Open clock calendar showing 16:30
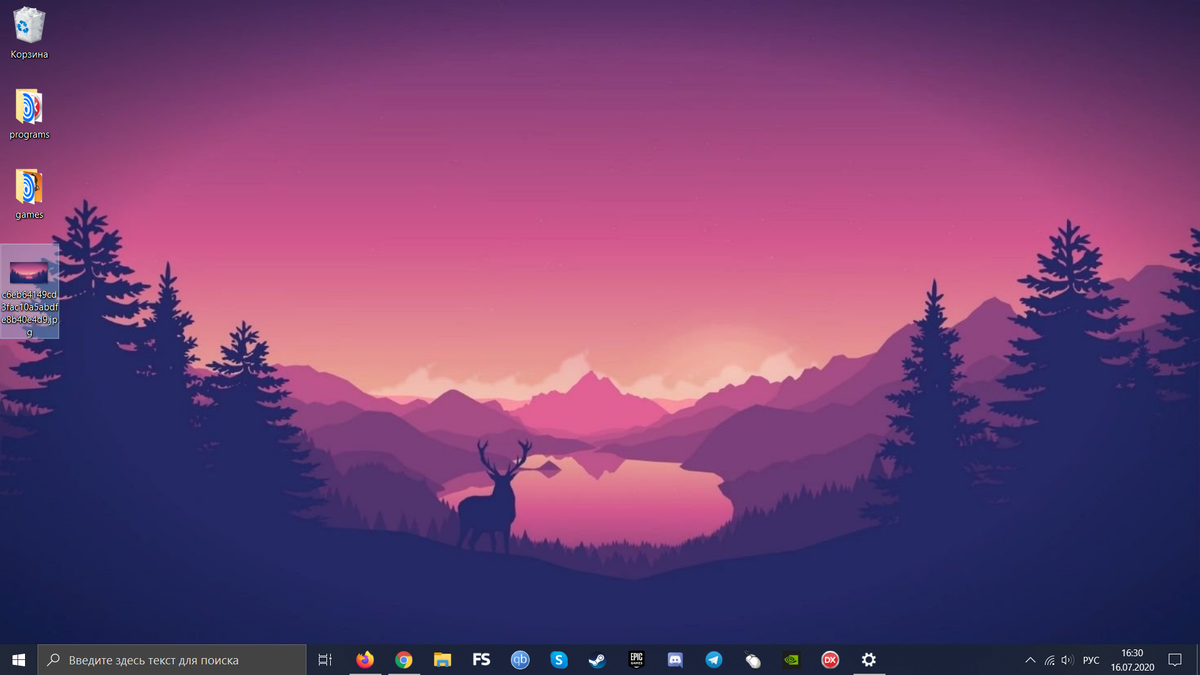This screenshot has height=675, width=1200. 1132,660
